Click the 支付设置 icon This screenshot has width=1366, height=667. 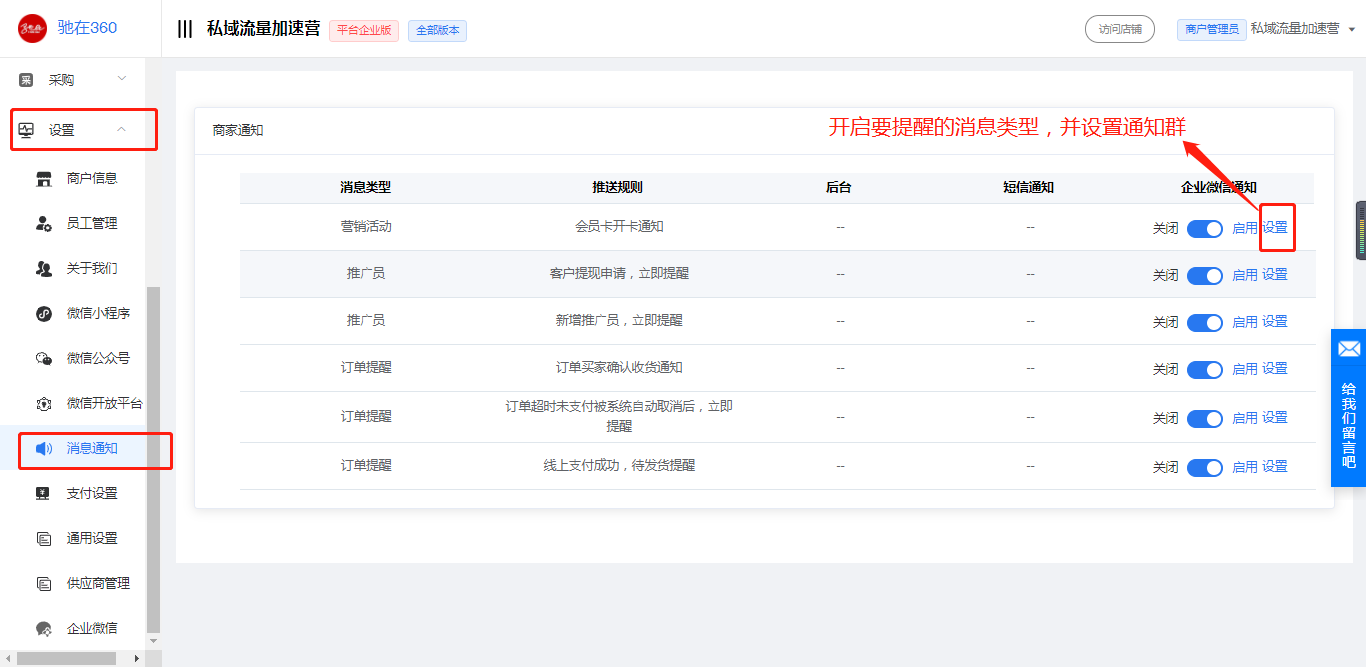(44, 494)
